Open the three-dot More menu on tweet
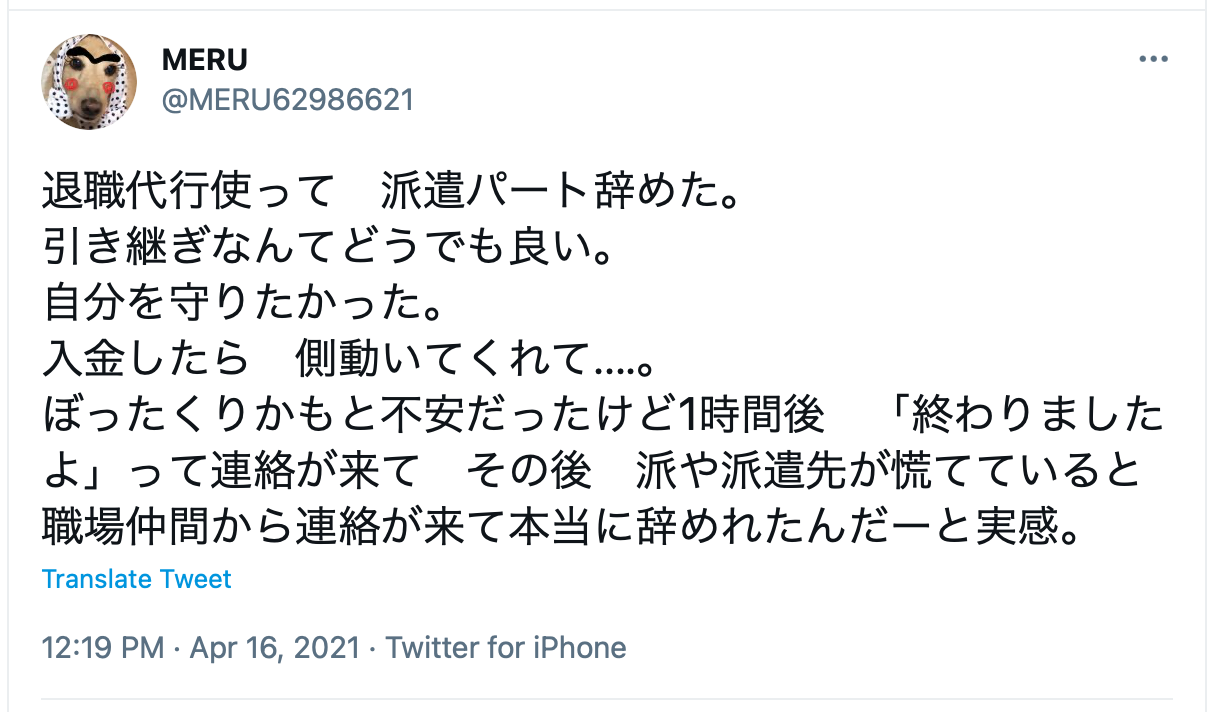This screenshot has width=1220, height=712. [1153, 60]
